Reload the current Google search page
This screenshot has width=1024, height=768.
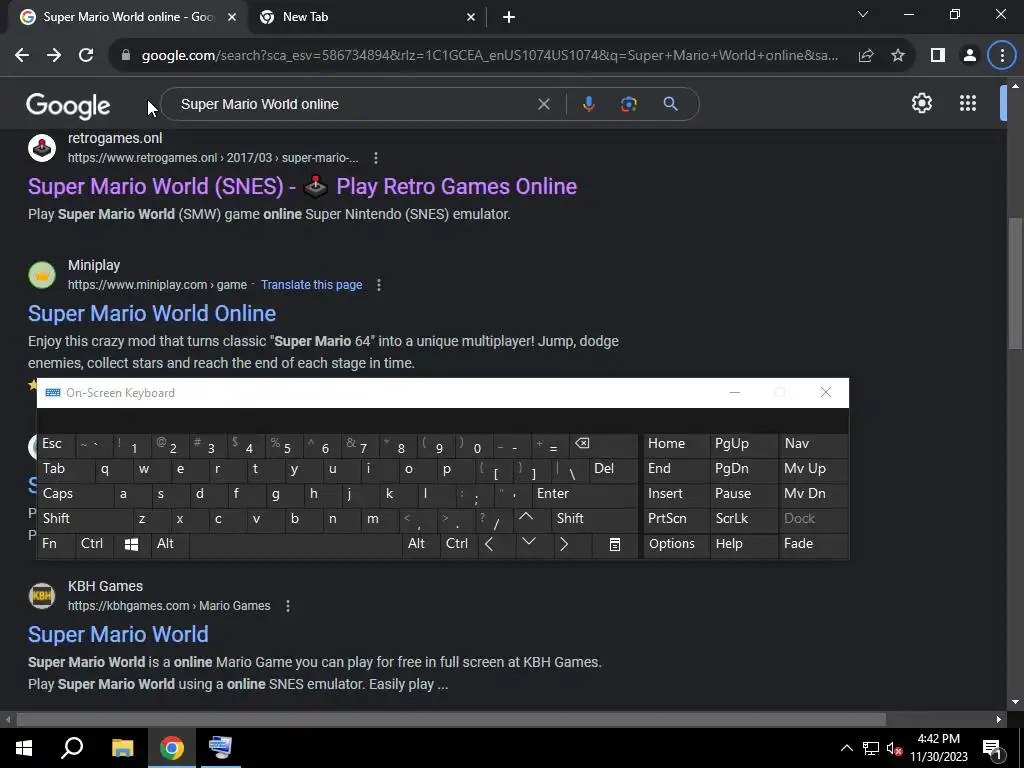pos(86,56)
